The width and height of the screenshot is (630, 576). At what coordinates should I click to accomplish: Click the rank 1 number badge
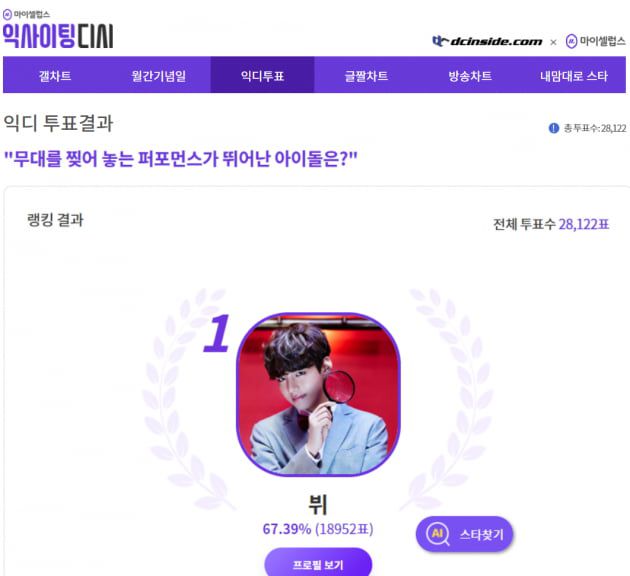tap(217, 333)
